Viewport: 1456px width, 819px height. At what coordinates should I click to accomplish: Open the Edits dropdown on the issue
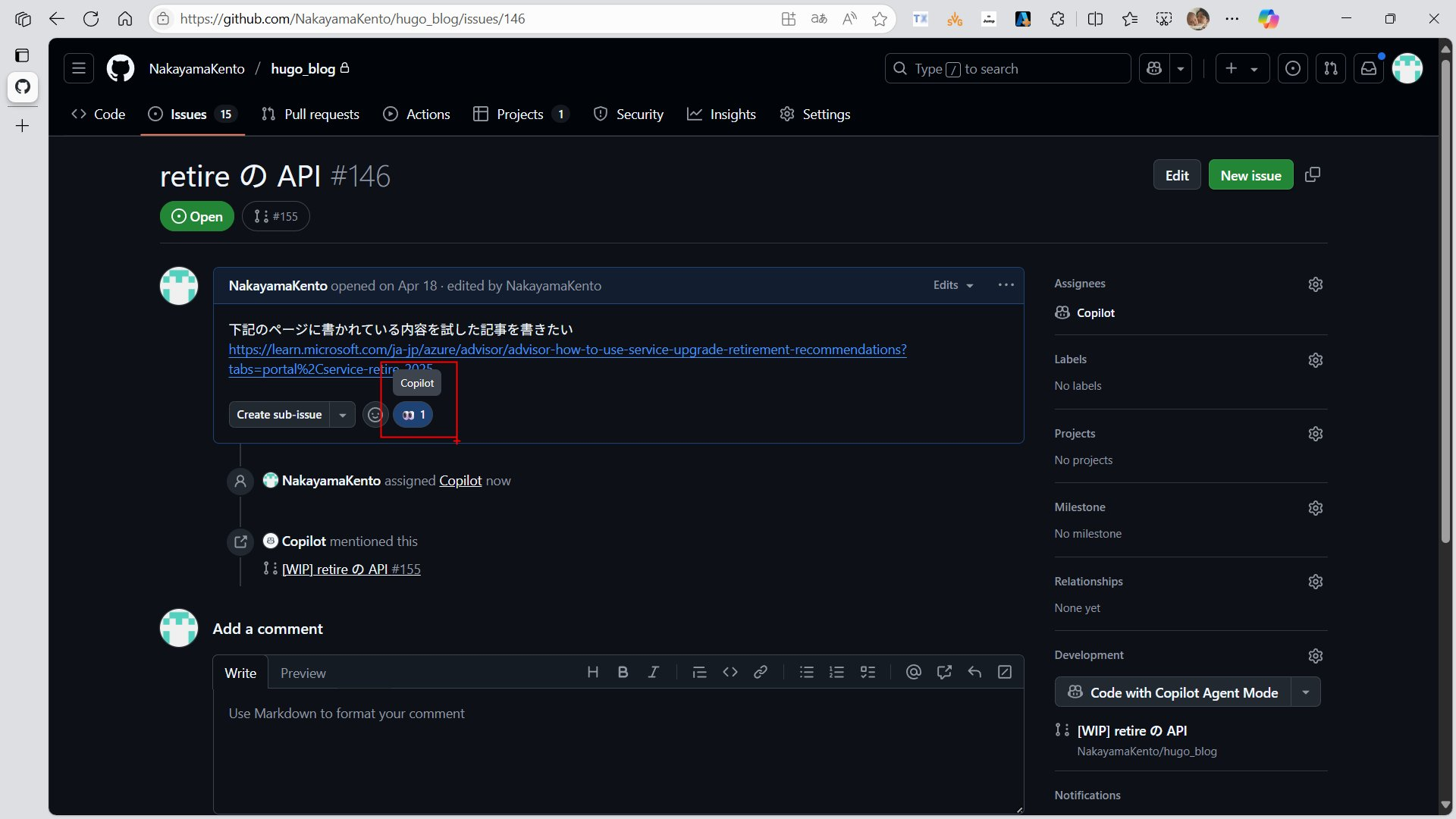pyautogui.click(x=952, y=285)
